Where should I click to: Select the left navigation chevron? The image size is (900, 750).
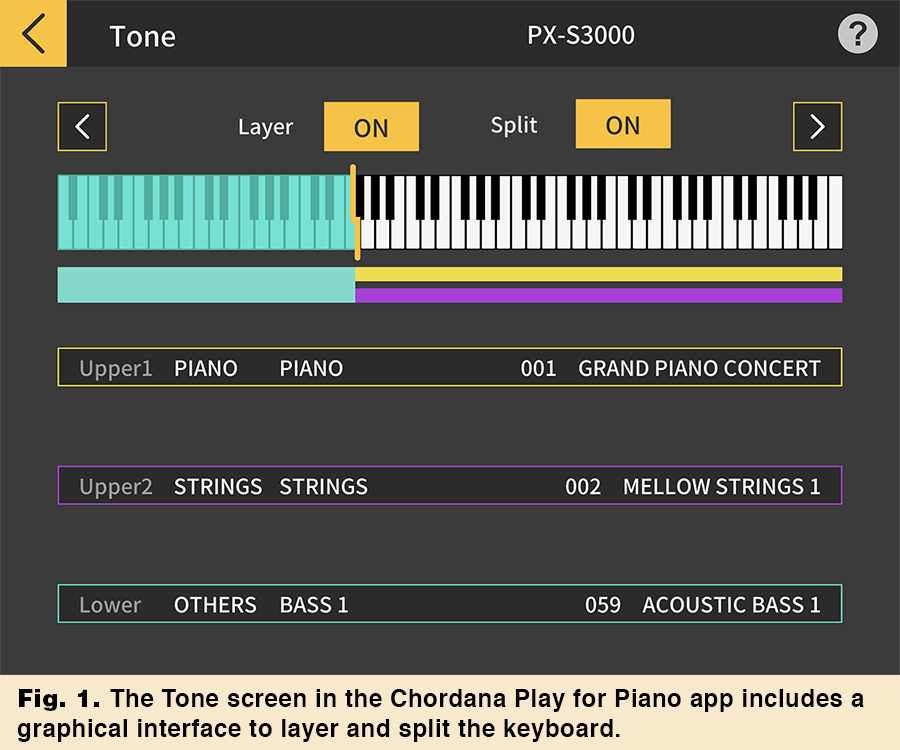(81, 126)
